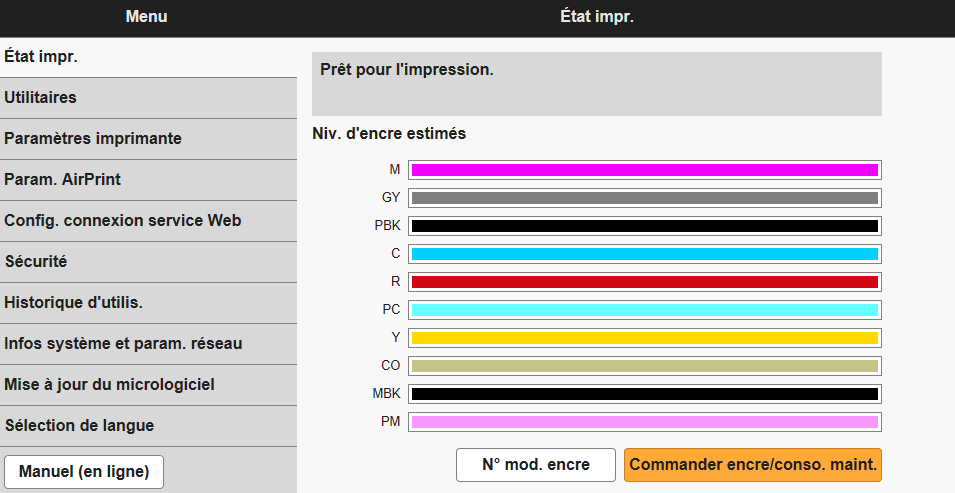Show Historique d'utilis. page
The height and width of the screenshot is (493, 955).
click(x=148, y=303)
